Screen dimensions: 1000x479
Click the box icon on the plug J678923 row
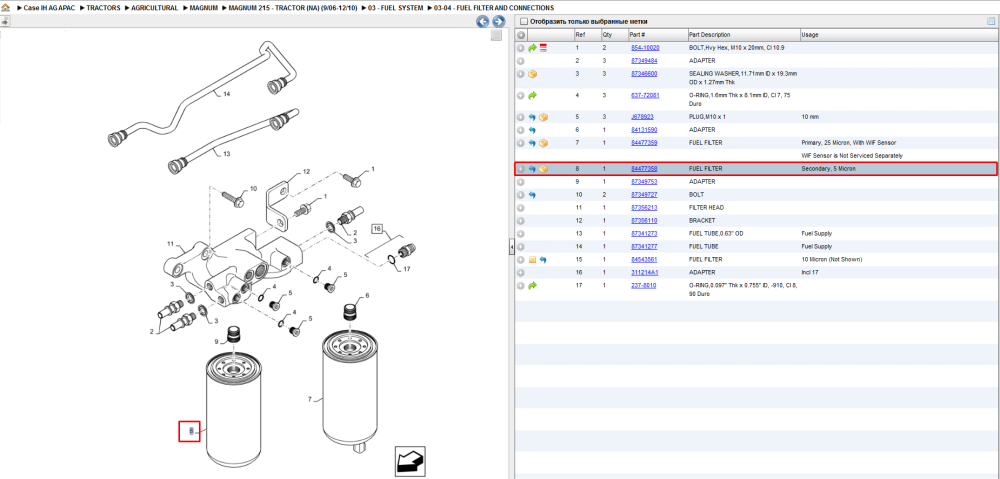[543, 117]
